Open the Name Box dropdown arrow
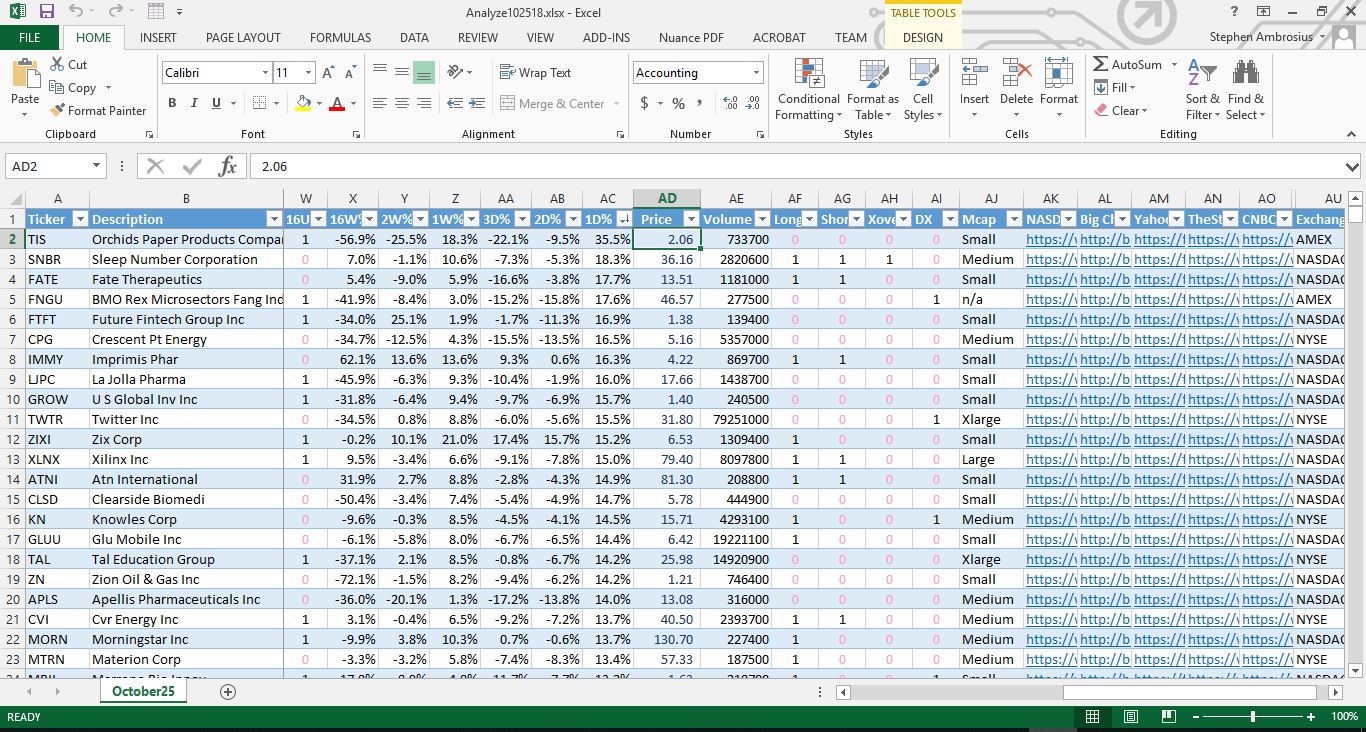This screenshot has width=1366, height=732. 97,166
